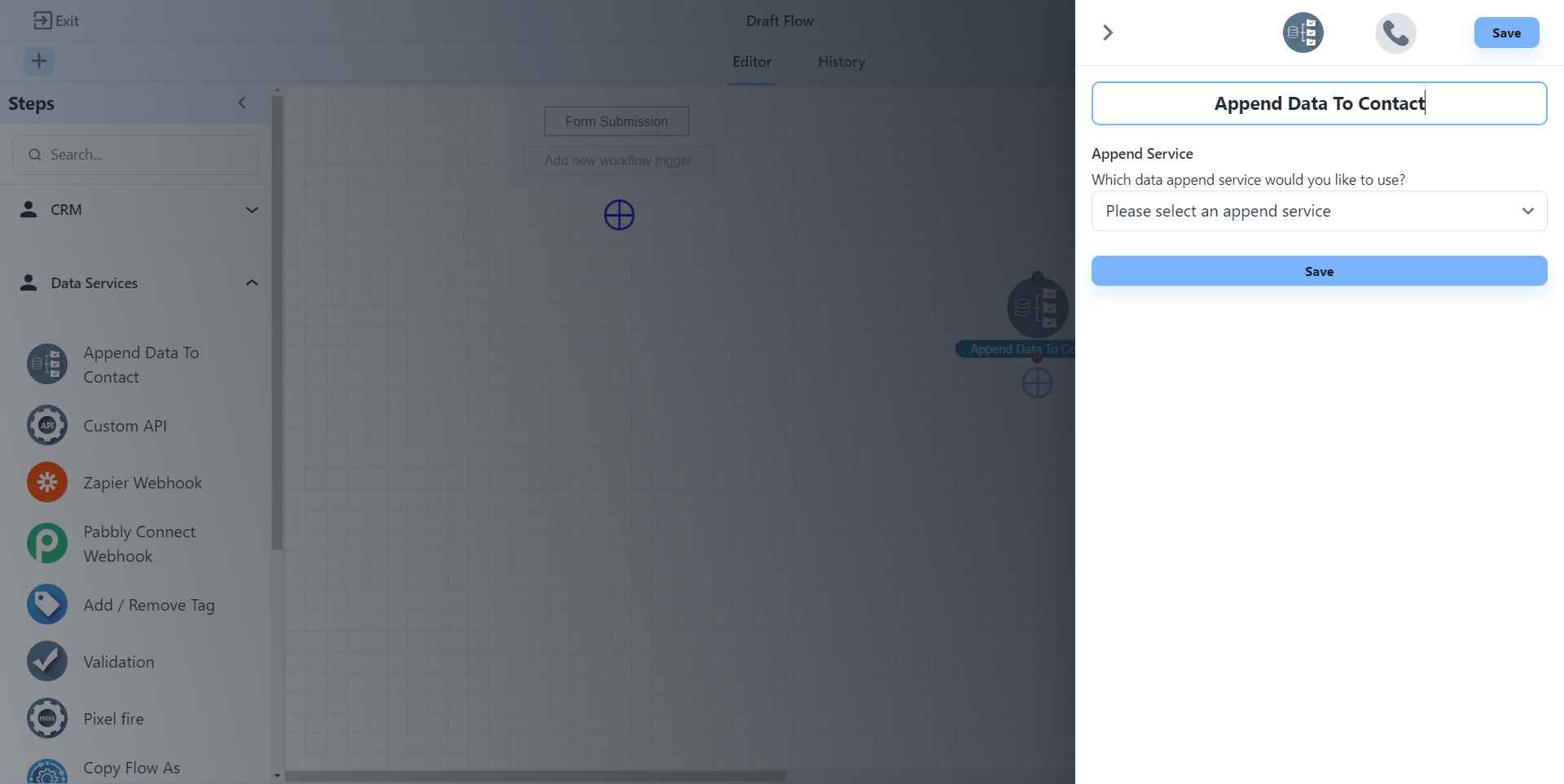Click the wide Save button below dropdown

[1319, 271]
